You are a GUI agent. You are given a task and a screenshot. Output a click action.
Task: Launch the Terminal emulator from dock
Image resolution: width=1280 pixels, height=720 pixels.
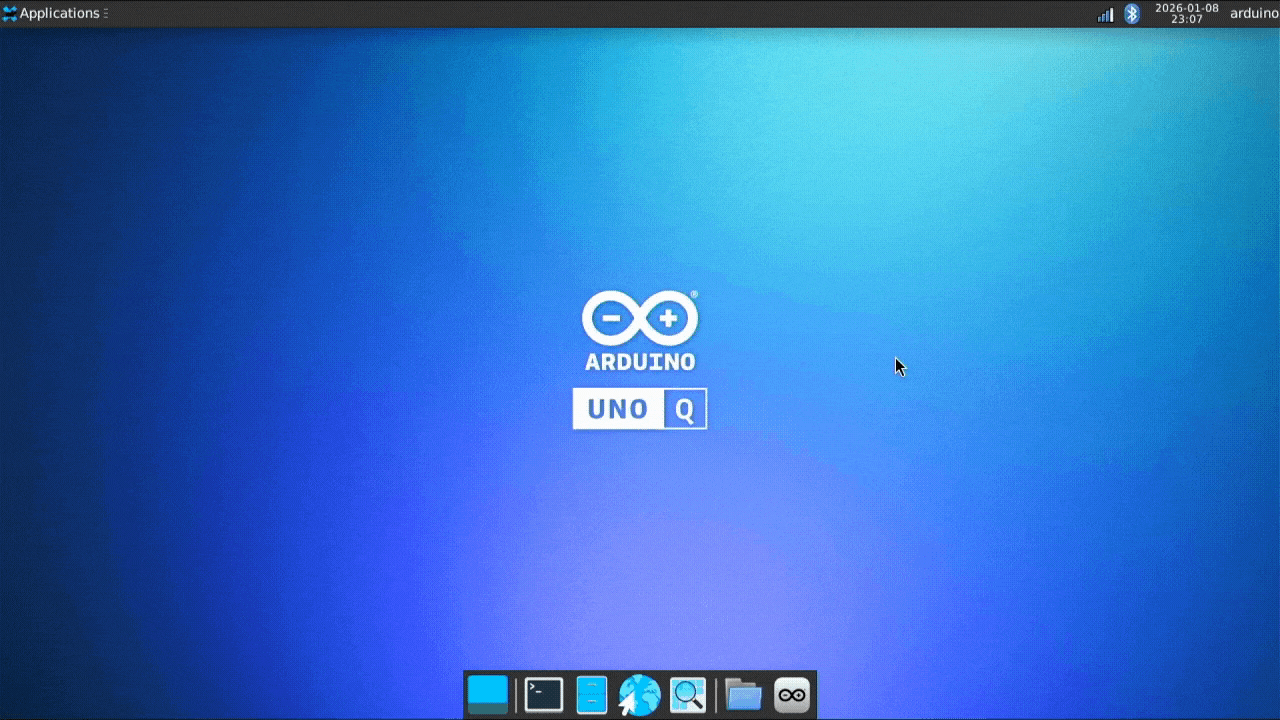[x=543, y=695]
